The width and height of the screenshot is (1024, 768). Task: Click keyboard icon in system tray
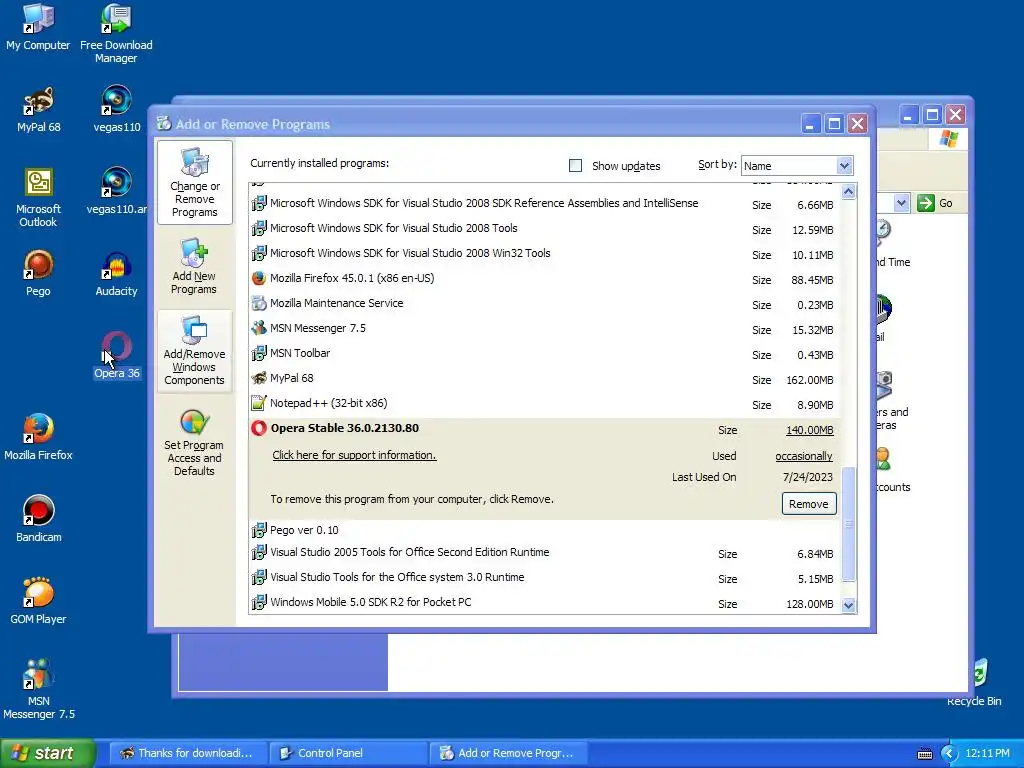coord(925,754)
